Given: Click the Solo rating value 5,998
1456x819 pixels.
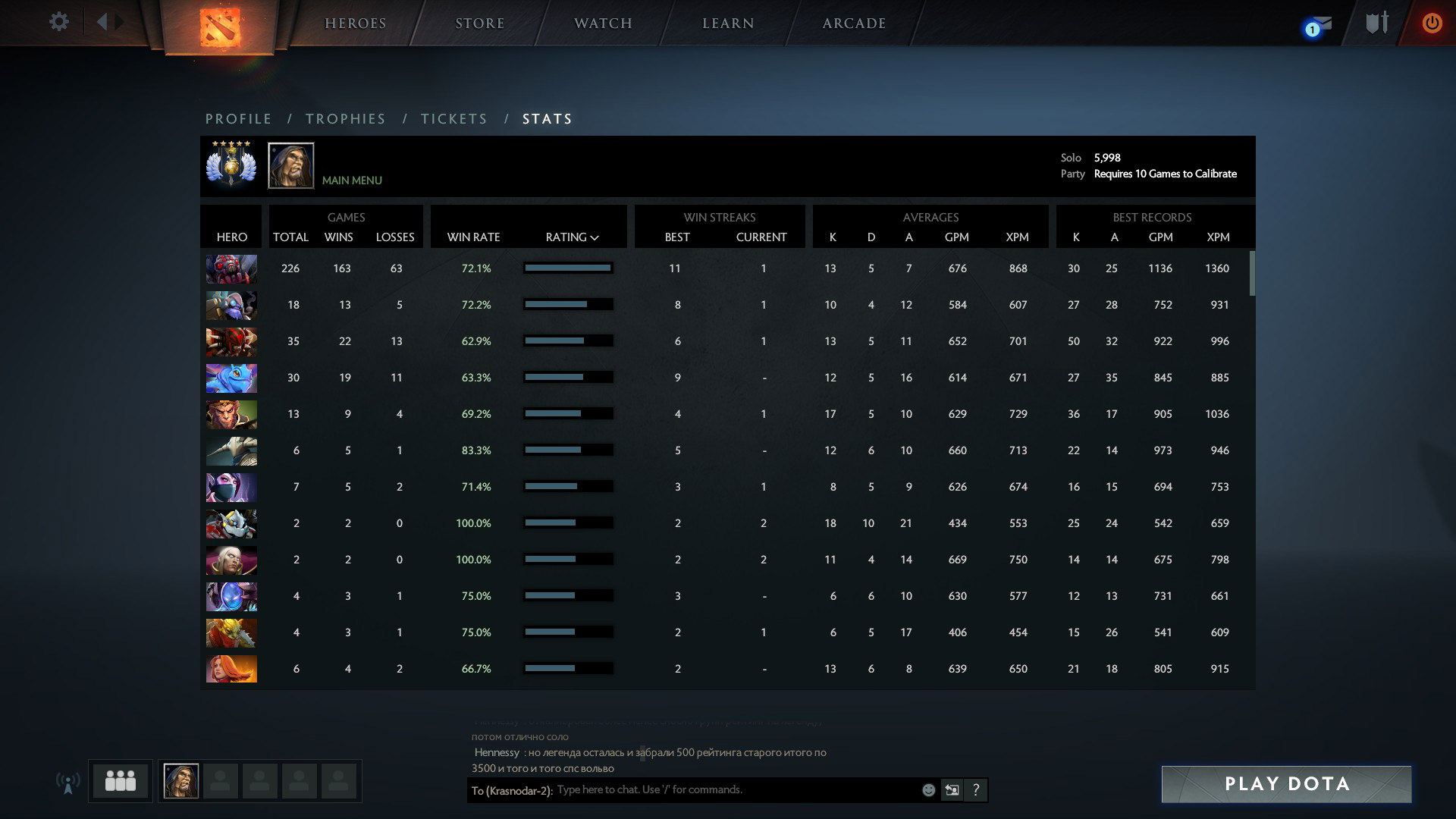Looking at the screenshot, I should [x=1107, y=158].
